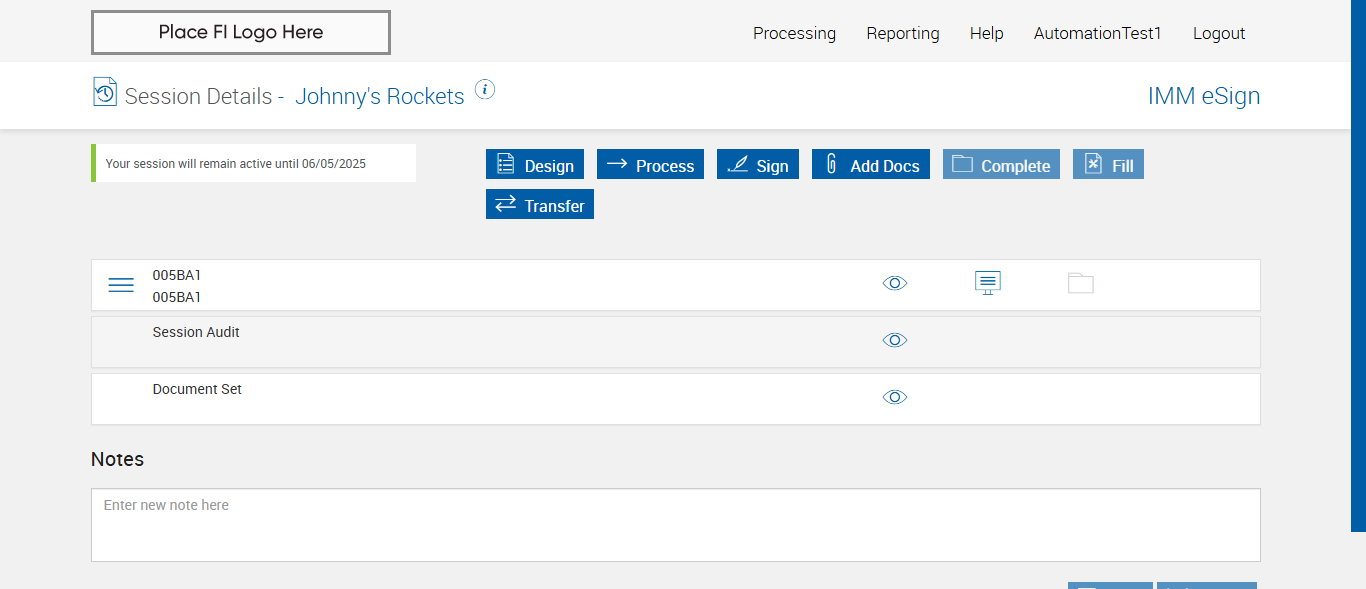Click into the Notes text field
The image size is (1366, 589).
tap(675, 525)
